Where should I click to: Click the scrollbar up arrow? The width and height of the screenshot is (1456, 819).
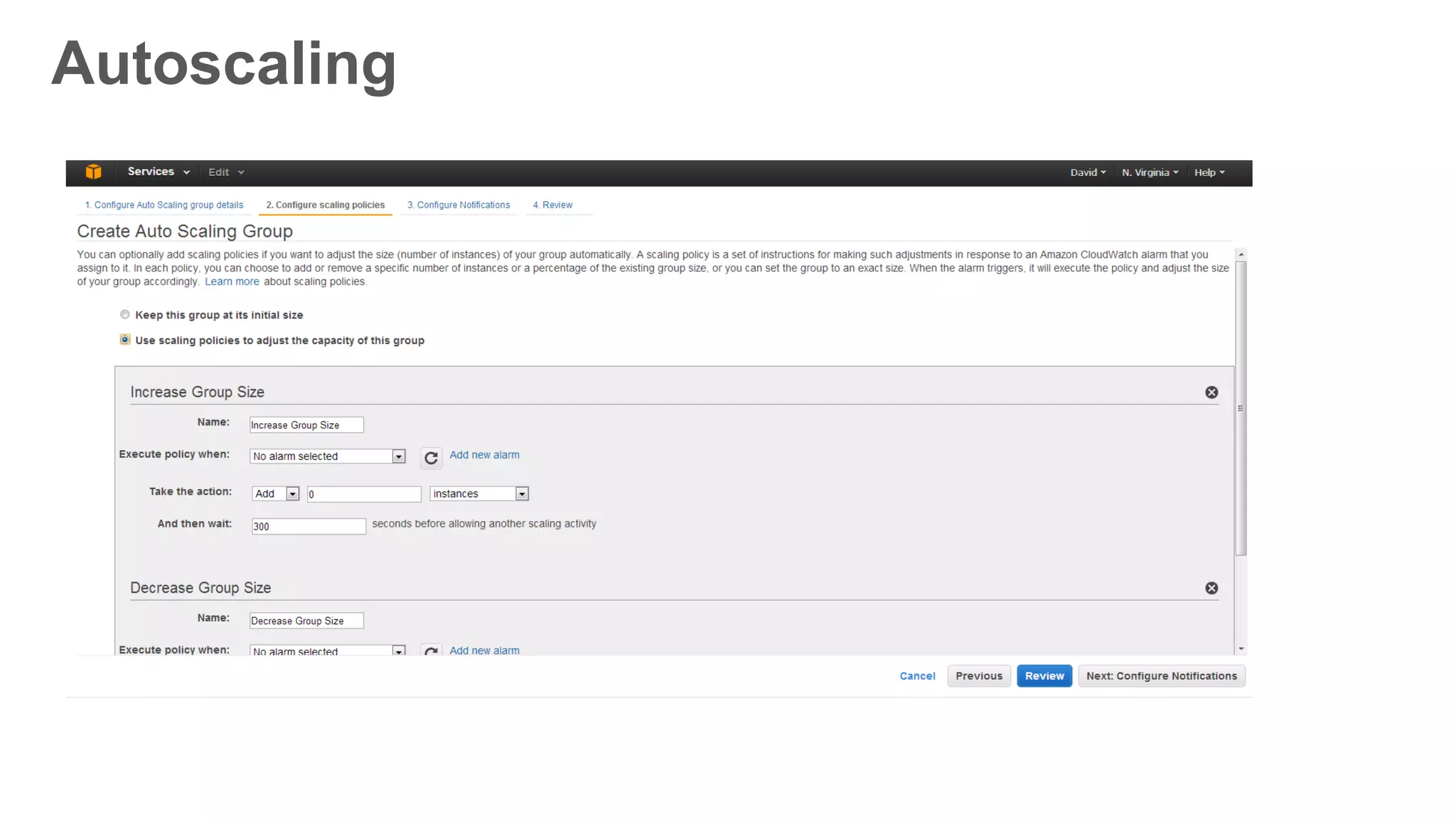[x=1241, y=255]
